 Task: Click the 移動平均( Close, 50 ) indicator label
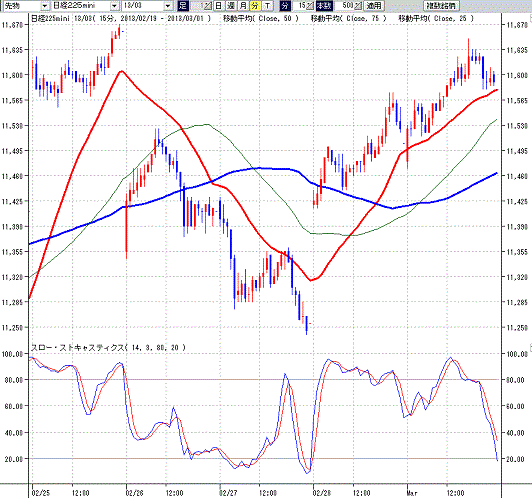click(x=261, y=18)
